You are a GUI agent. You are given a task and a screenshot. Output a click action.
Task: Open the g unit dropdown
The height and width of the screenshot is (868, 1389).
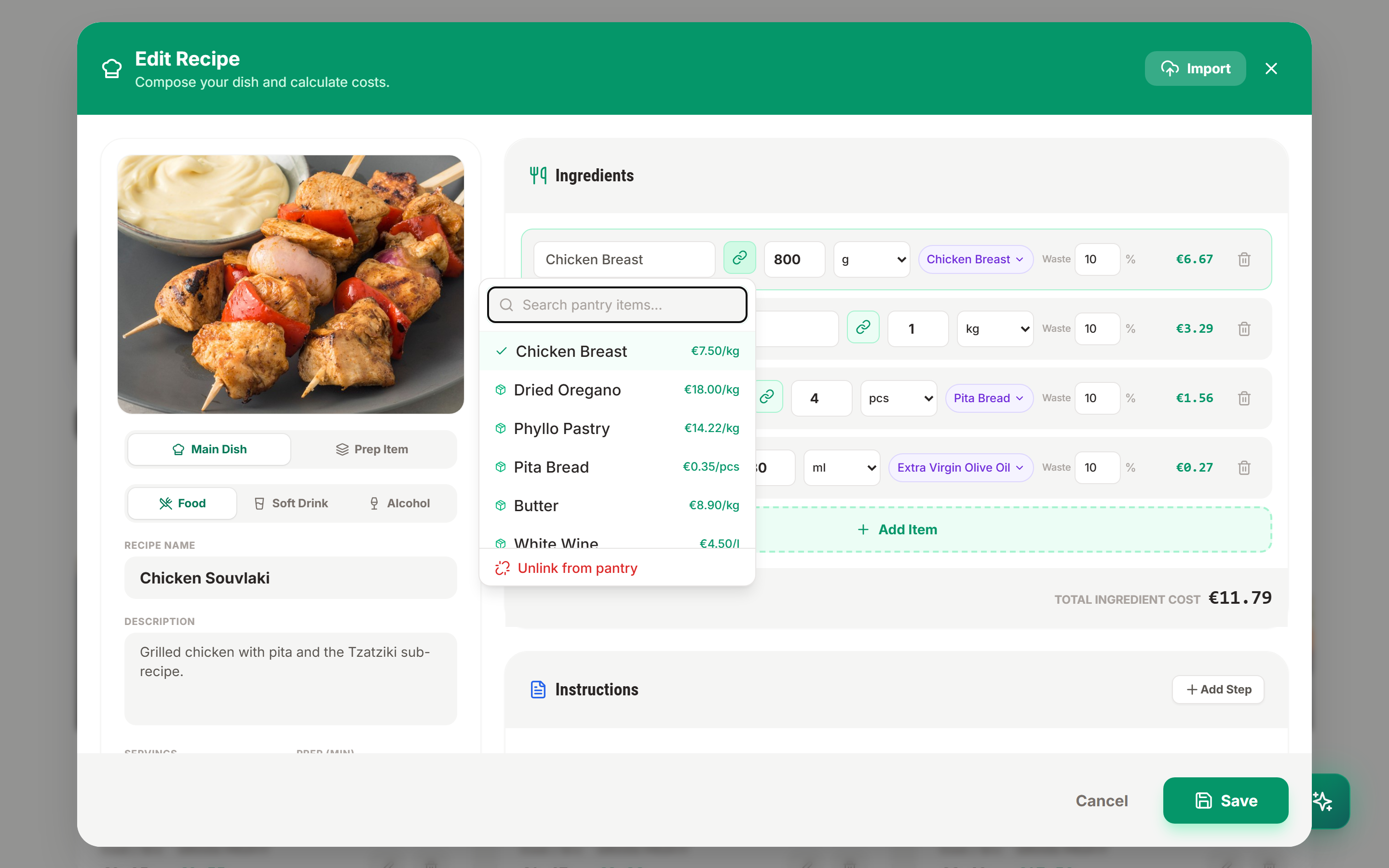click(872, 259)
